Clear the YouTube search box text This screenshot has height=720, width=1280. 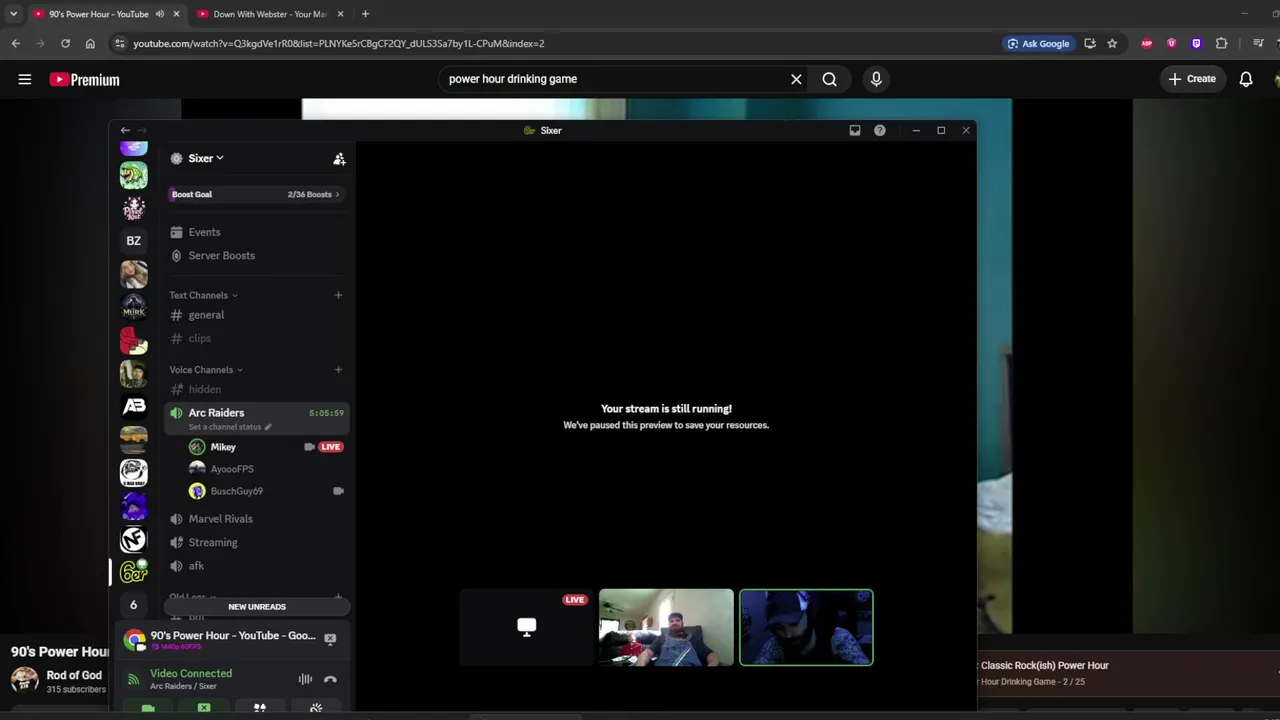[x=796, y=79]
